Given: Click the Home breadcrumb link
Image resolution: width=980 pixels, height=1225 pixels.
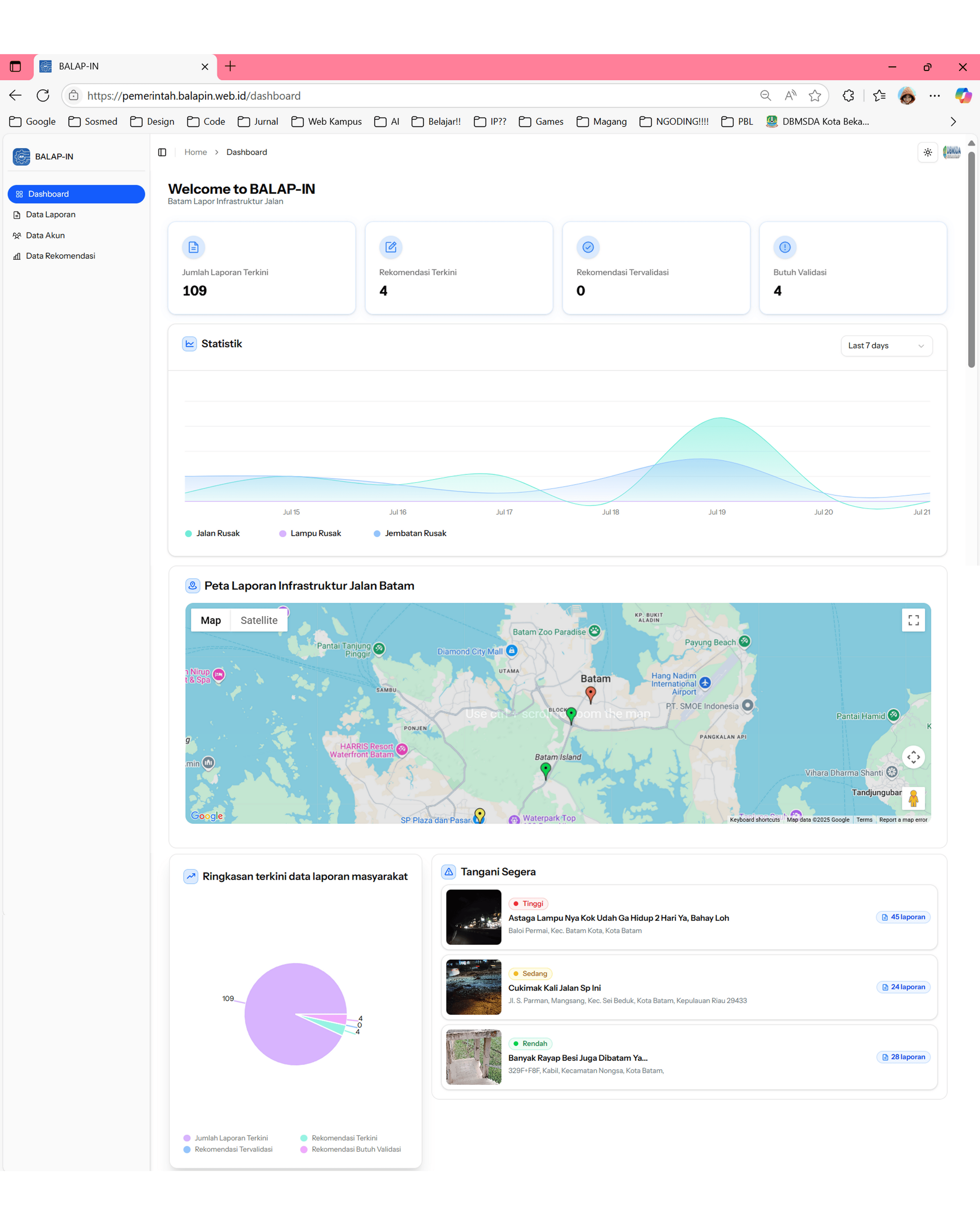Looking at the screenshot, I should coord(195,152).
